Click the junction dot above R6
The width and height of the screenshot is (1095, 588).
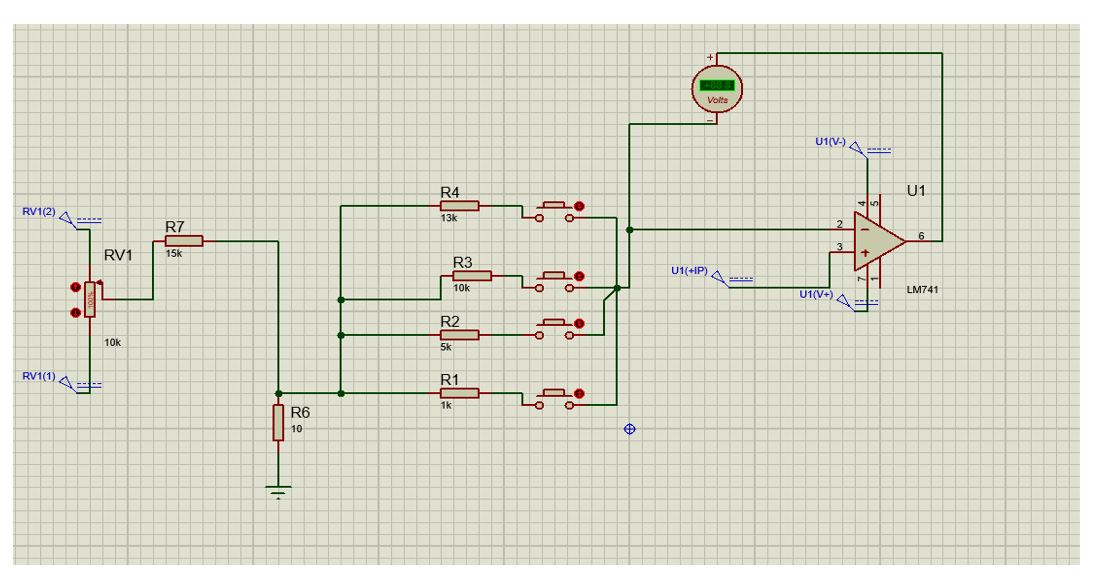pos(279,394)
